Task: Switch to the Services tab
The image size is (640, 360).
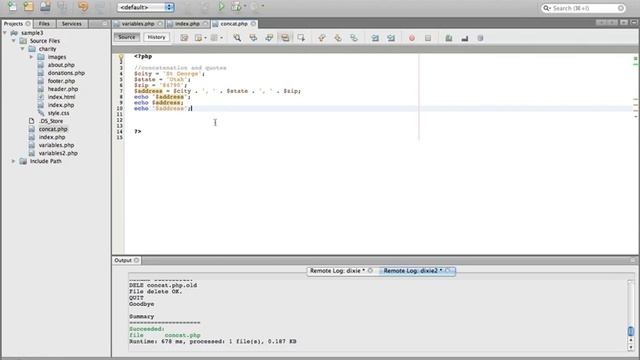Action: tap(71, 24)
